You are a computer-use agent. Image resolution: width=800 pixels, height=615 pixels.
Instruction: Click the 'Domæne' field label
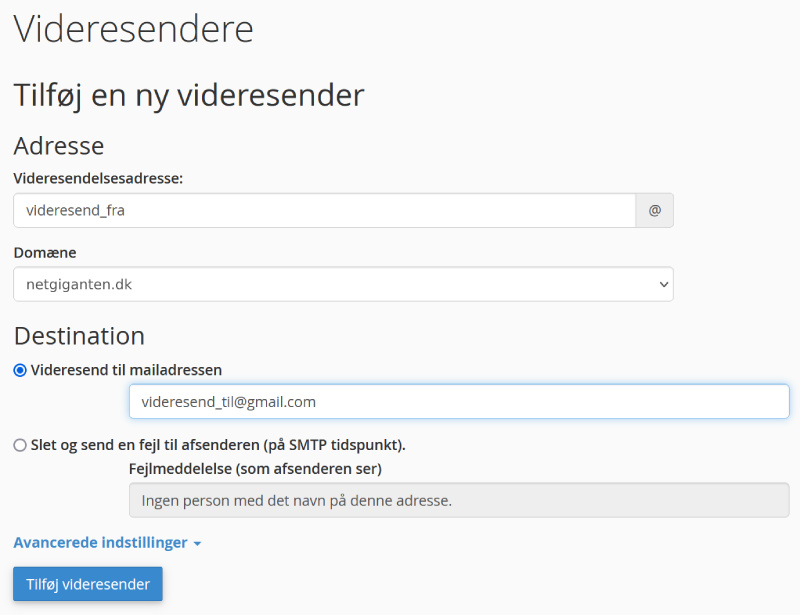click(45, 253)
